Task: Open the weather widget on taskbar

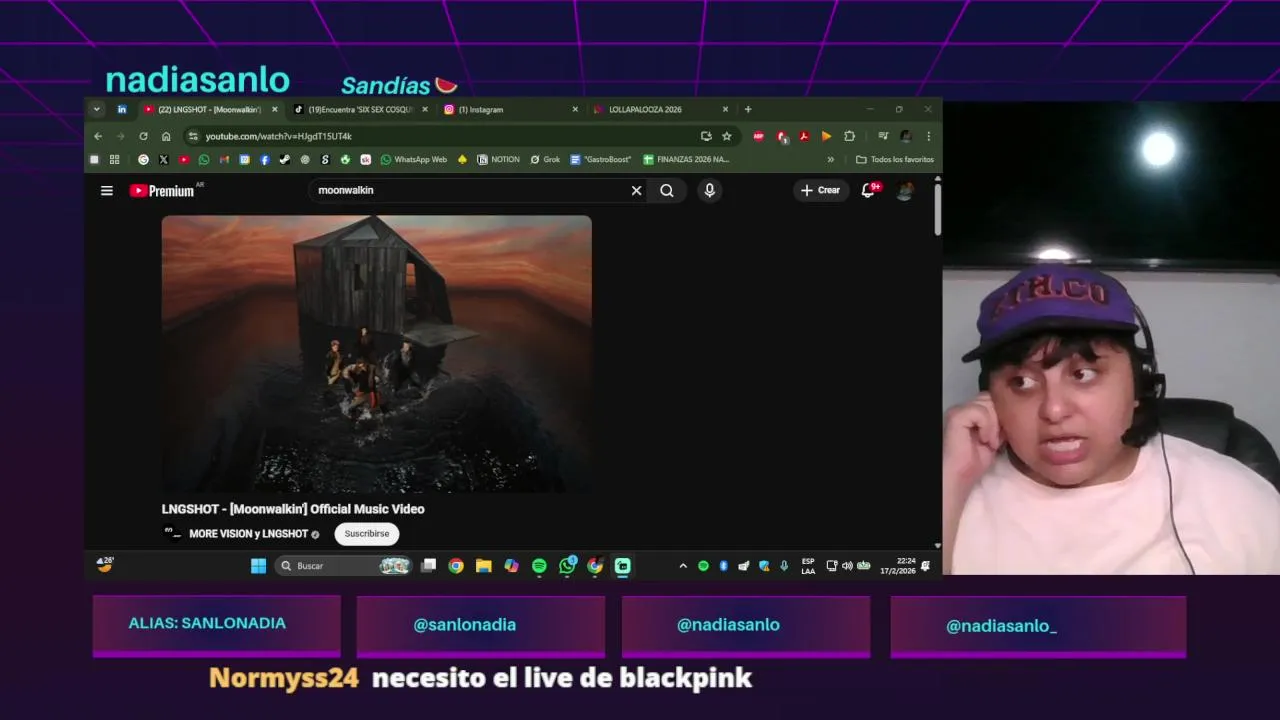Action: [x=105, y=565]
